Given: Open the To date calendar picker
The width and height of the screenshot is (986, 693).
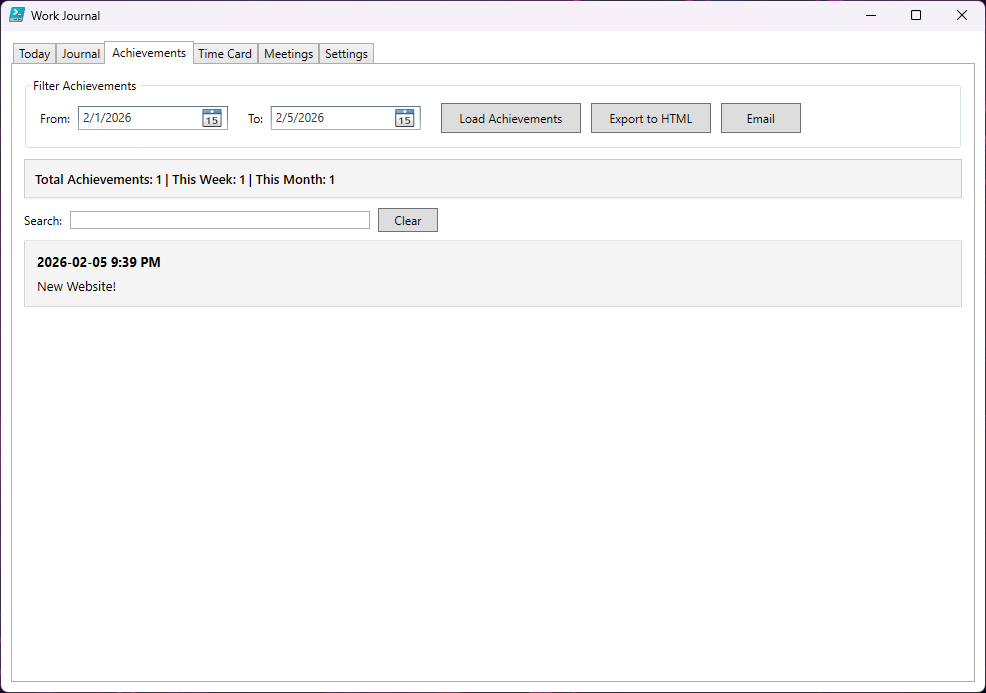Looking at the screenshot, I should pyautogui.click(x=404, y=118).
